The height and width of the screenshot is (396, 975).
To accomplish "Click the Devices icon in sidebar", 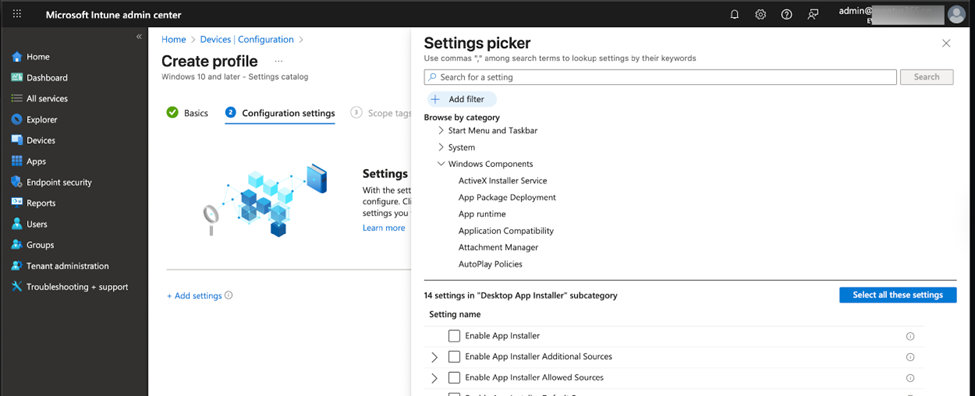I will (17, 140).
